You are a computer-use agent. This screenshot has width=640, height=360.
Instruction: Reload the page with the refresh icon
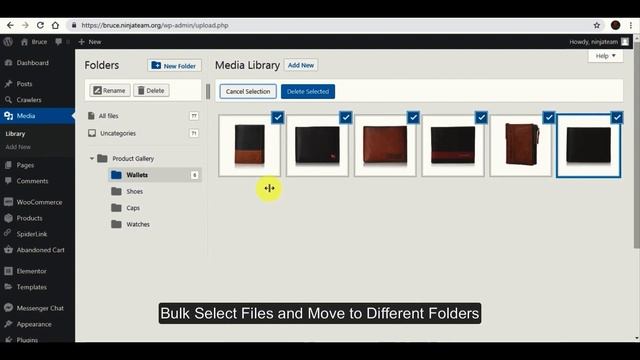tap(40, 25)
